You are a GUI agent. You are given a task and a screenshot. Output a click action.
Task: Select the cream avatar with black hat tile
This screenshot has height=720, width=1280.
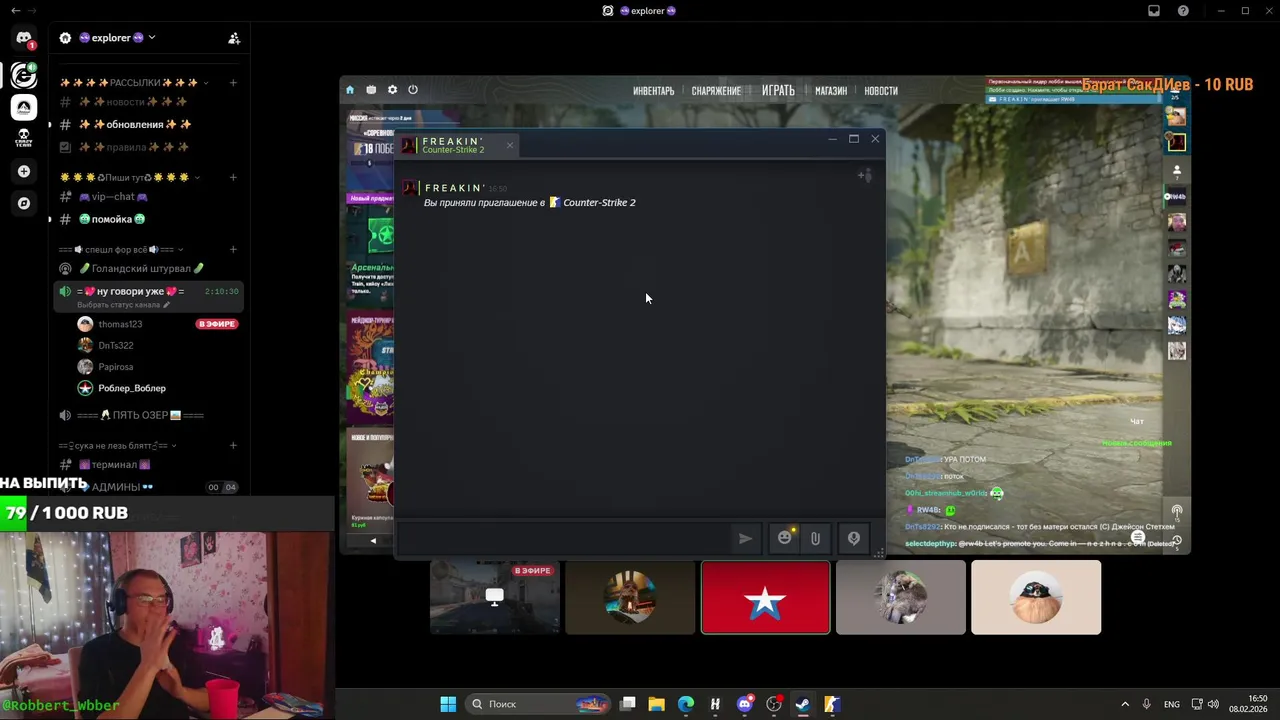click(1036, 597)
